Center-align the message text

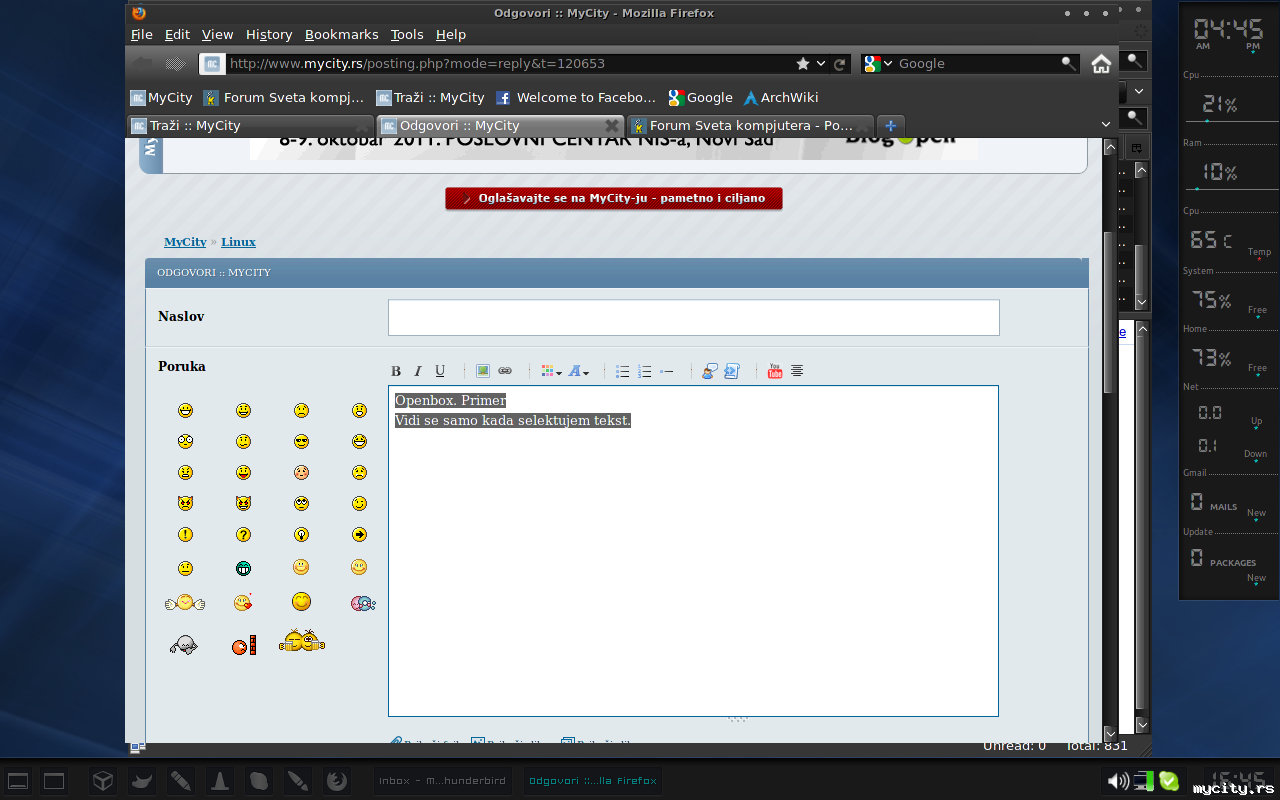(x=797, y=371)
